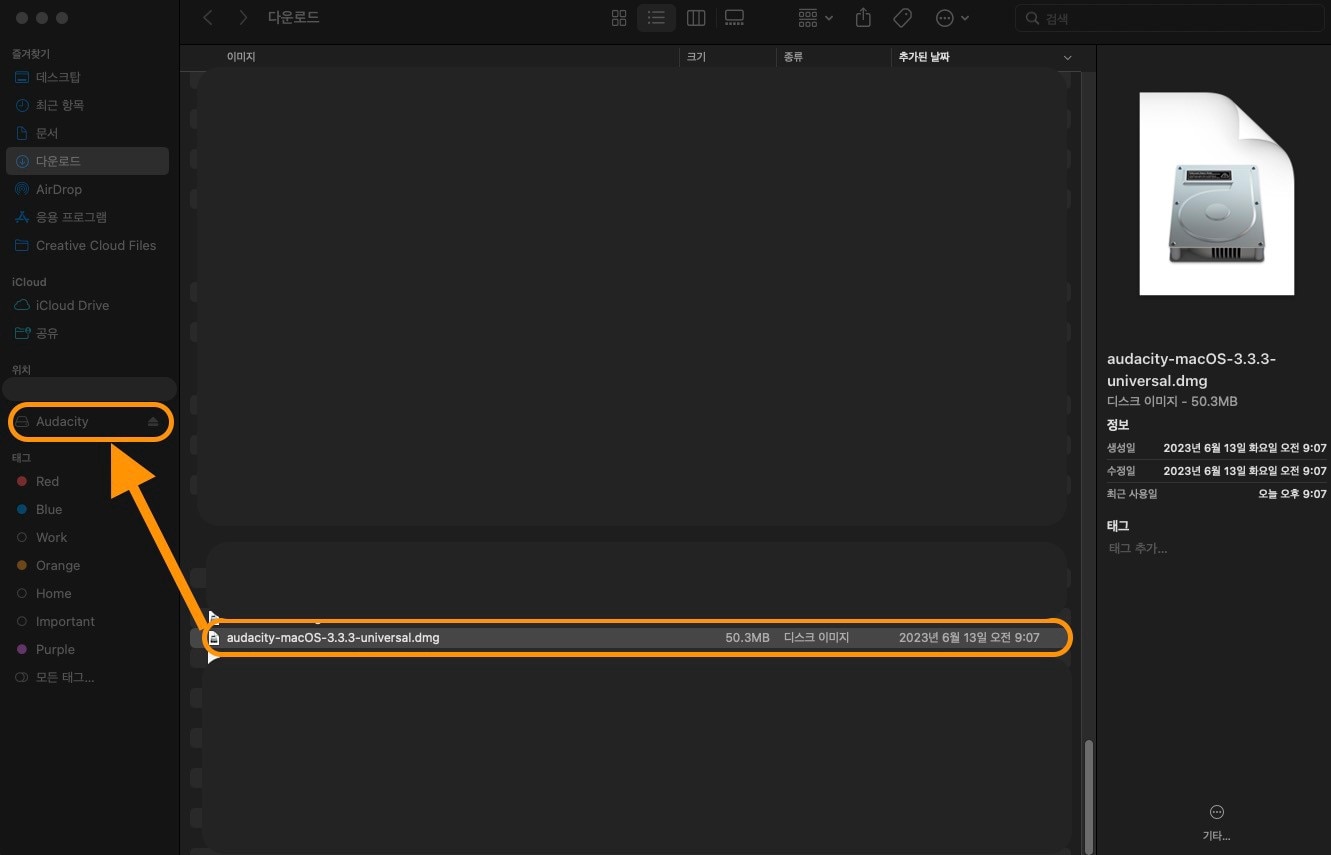Switch to gallery view in the toolbar
Screen dimensions: 1331x855
(735, 18)
